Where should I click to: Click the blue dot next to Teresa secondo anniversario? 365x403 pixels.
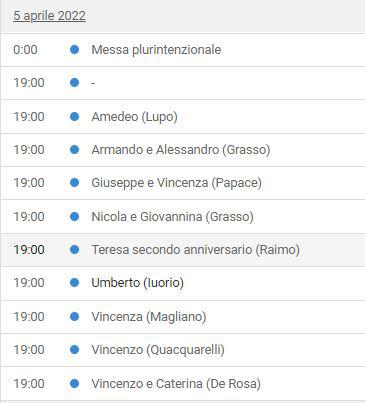(75, 249)
